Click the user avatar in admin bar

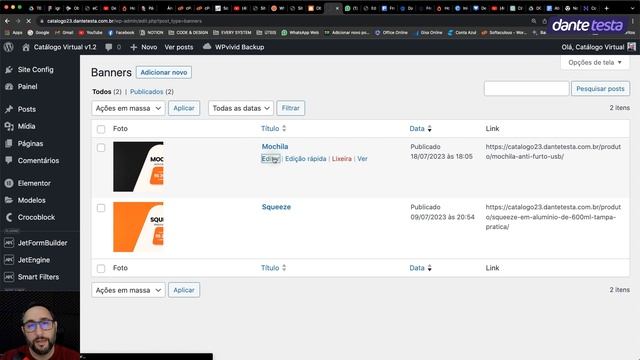pos(631,47)
